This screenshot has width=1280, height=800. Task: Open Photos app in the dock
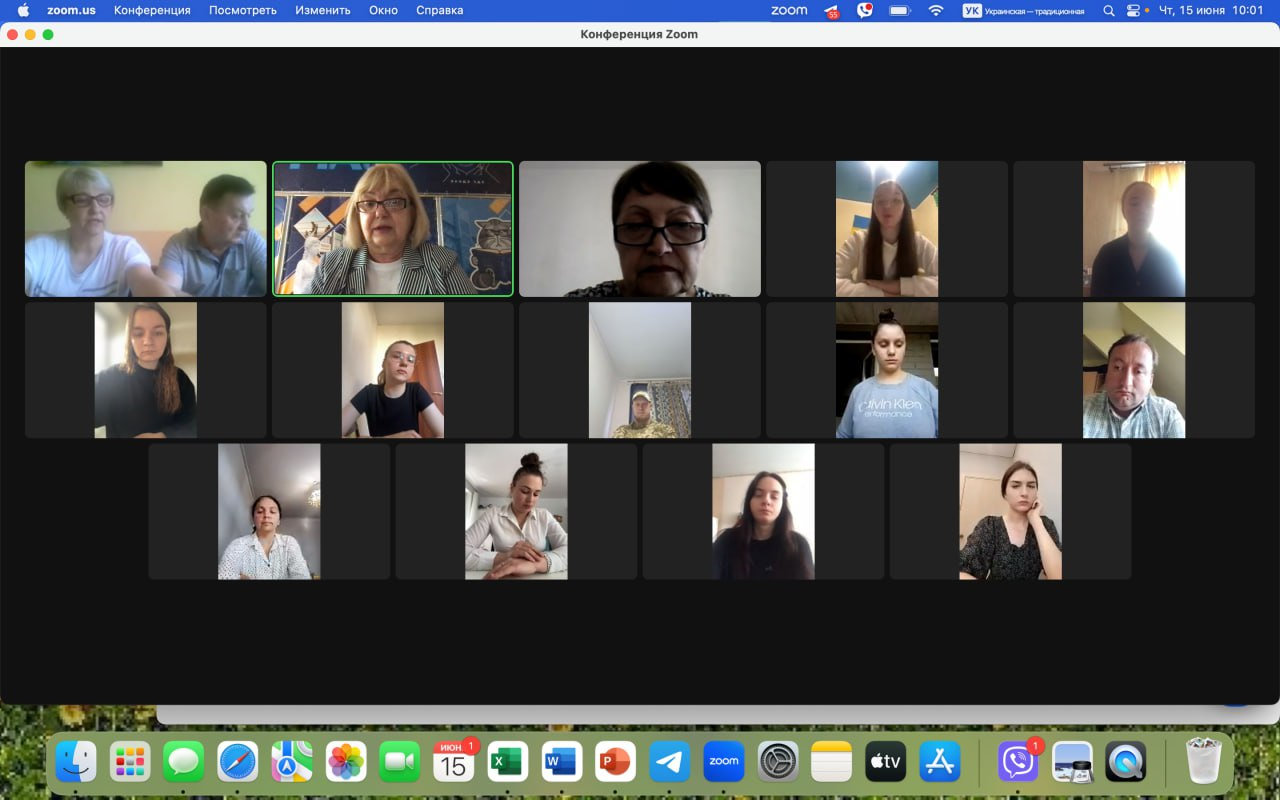(346, 762)
